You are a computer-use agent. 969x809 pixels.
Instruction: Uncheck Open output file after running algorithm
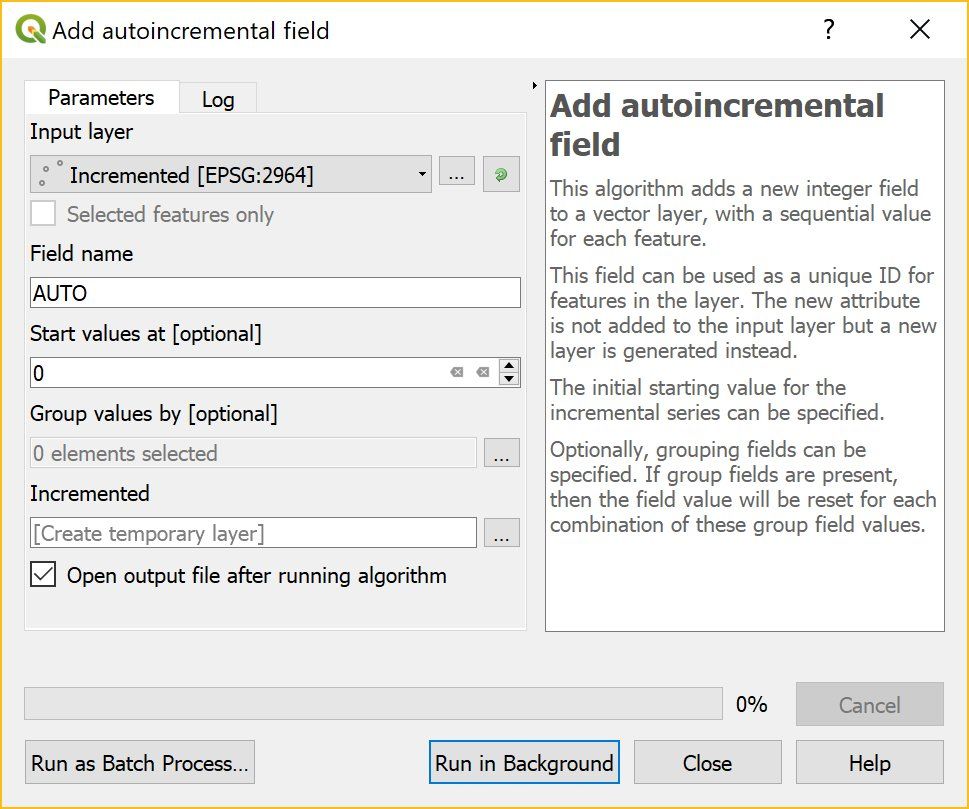coord(43,575)
